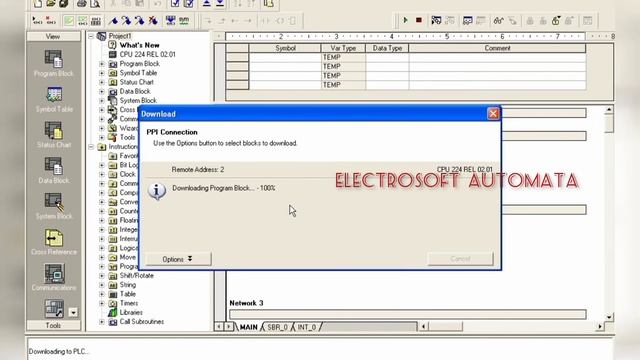Click the Download arrow toolbar icon
This screenshot has width=640, height=360.
[220, 4]
